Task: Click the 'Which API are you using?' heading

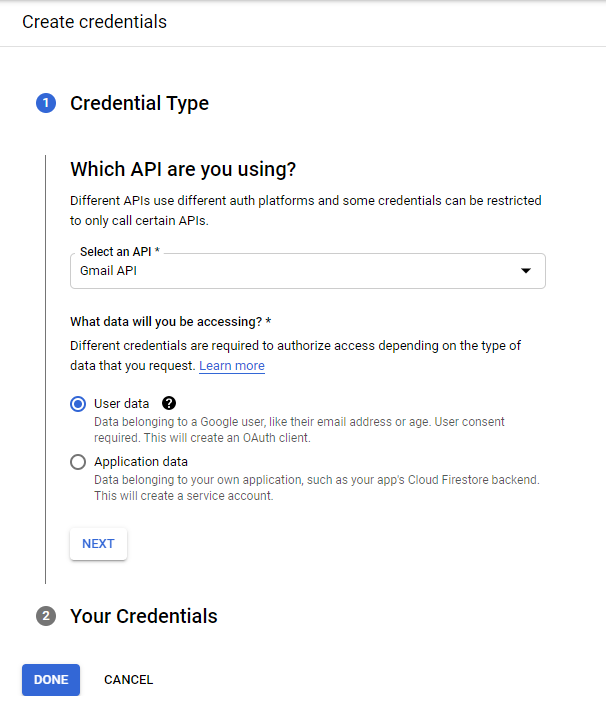Action: (183, 168)
